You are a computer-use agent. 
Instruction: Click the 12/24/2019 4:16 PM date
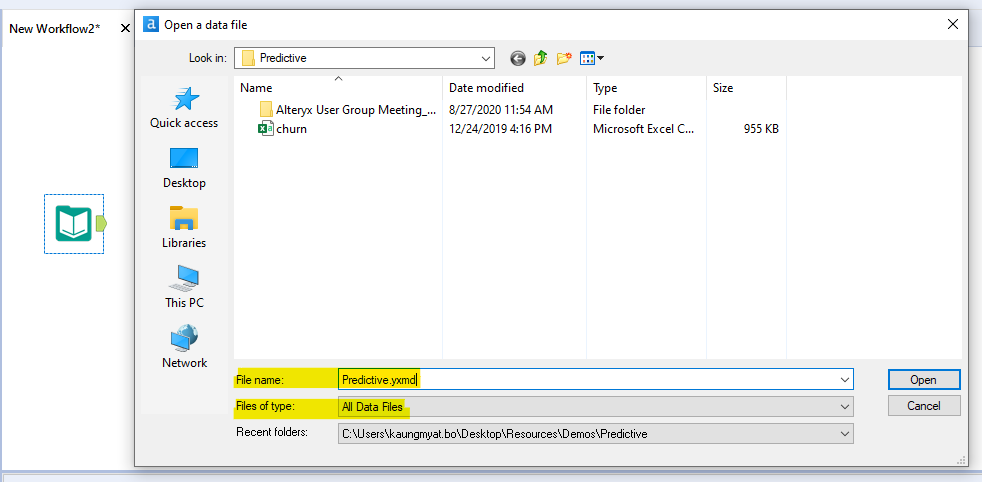(500, 130)
